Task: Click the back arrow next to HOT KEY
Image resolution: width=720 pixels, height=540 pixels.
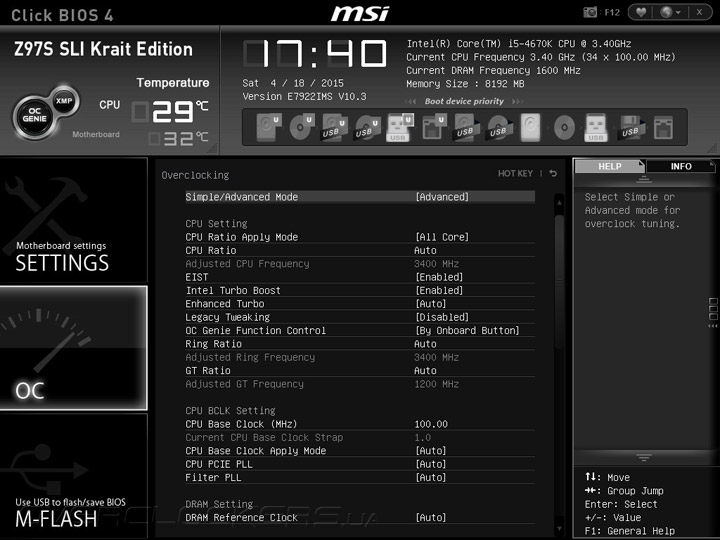Action: 553,174
